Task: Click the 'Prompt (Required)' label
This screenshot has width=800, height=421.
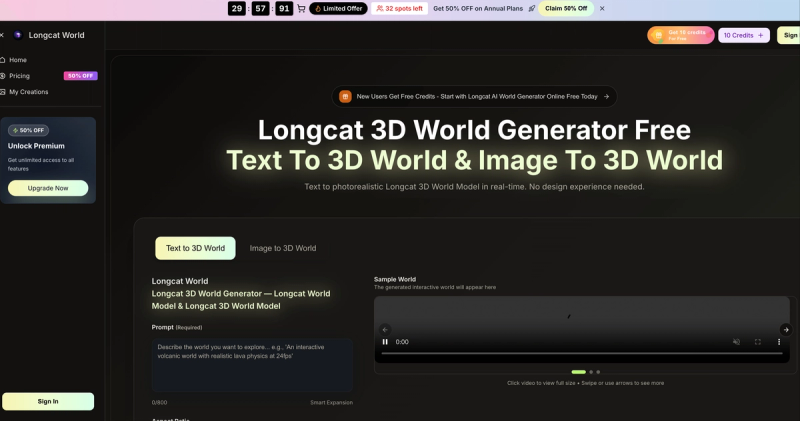Action: click(177, 327)
